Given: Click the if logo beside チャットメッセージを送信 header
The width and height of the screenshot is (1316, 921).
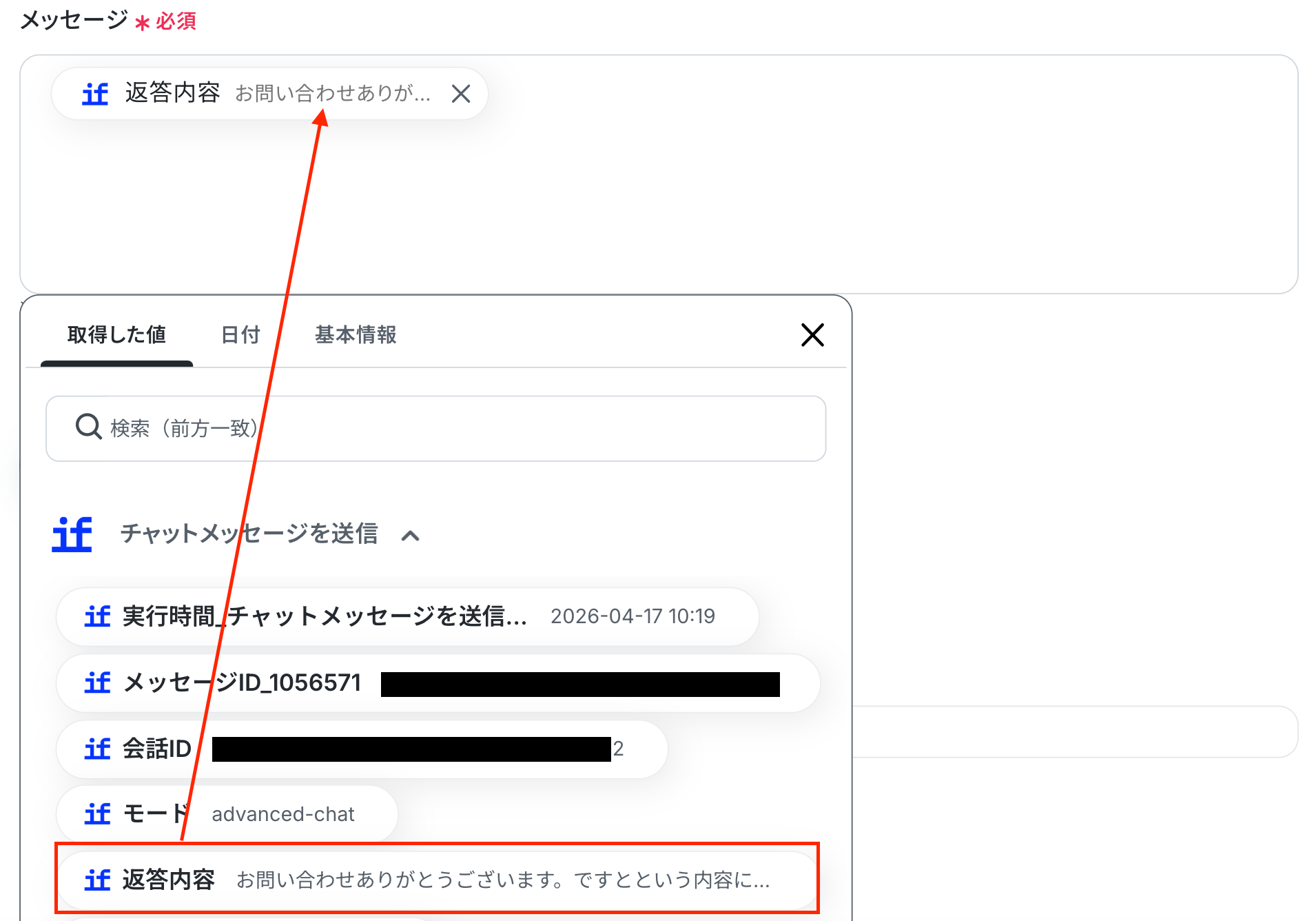Looking at the screenshot, I should coord(72,534).
